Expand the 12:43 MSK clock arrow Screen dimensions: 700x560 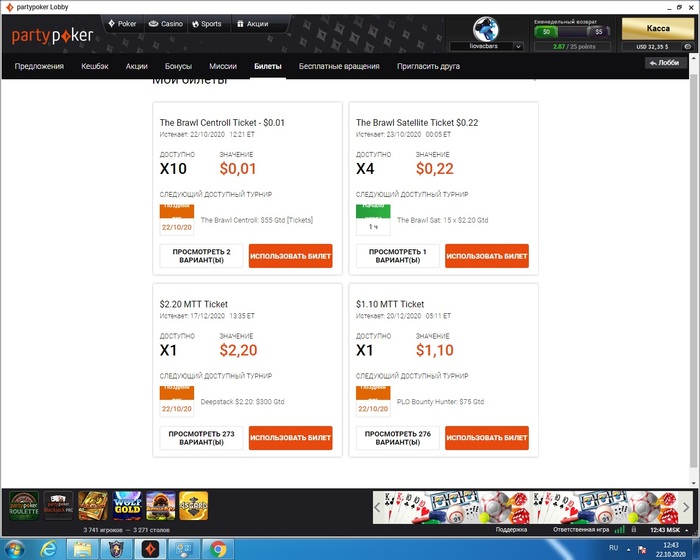click(x=687, y=530)
